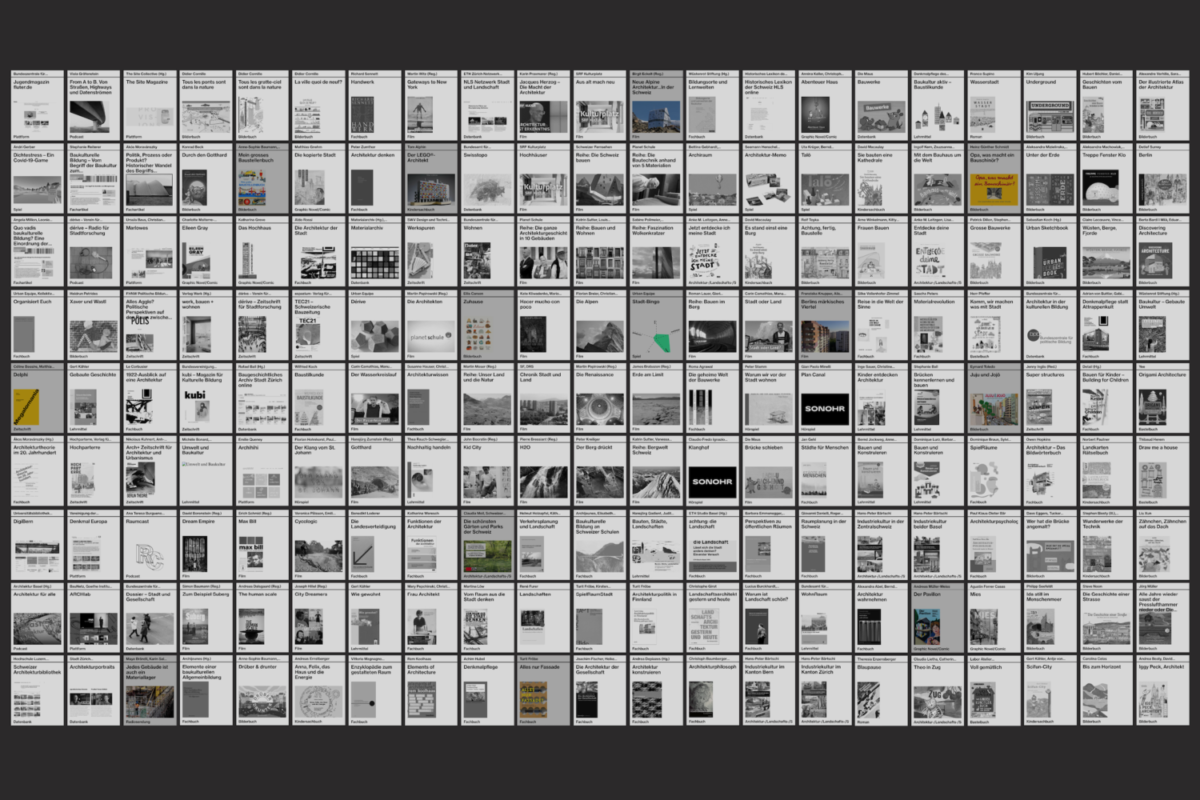This screenshot has height=800, width=1200.
Task: Open the Underground picture book card
Action: pyautogui.click(x=1051, y=106)
